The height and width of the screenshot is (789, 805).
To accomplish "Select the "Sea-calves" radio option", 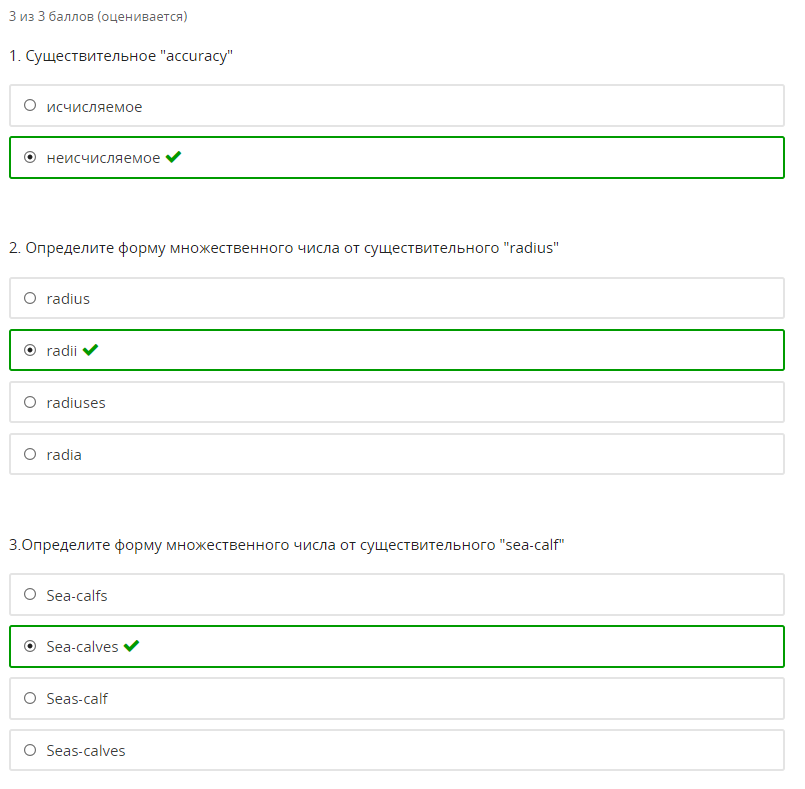I will point(30,646).
